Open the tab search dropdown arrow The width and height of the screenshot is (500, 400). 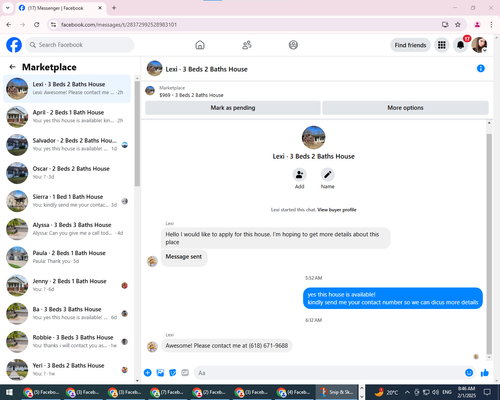tap(8, 8)
